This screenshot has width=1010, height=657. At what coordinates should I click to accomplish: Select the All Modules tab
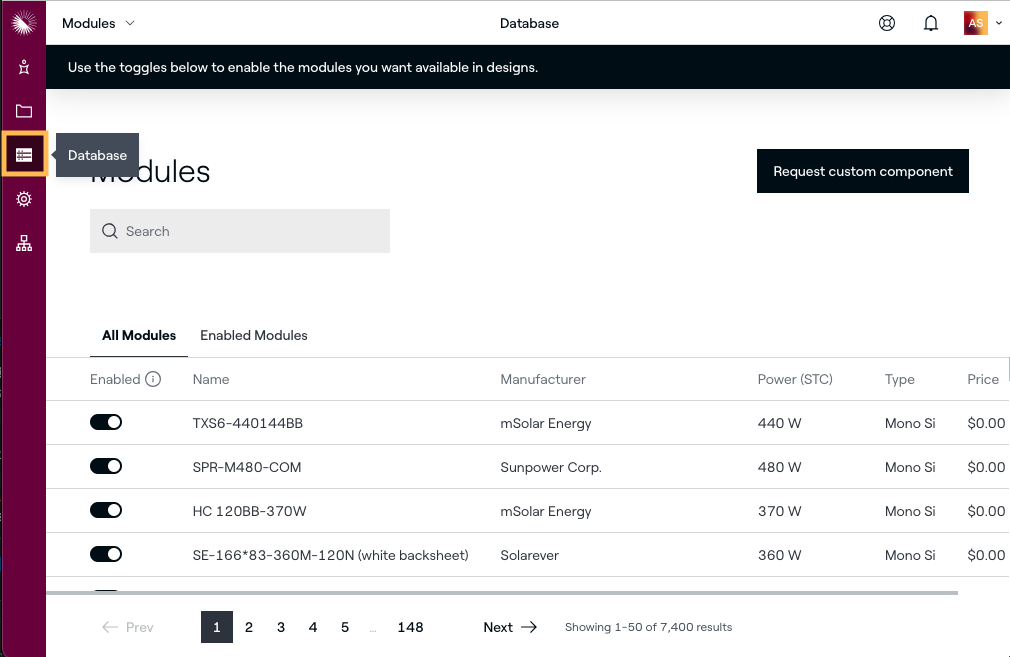[139, 335]
